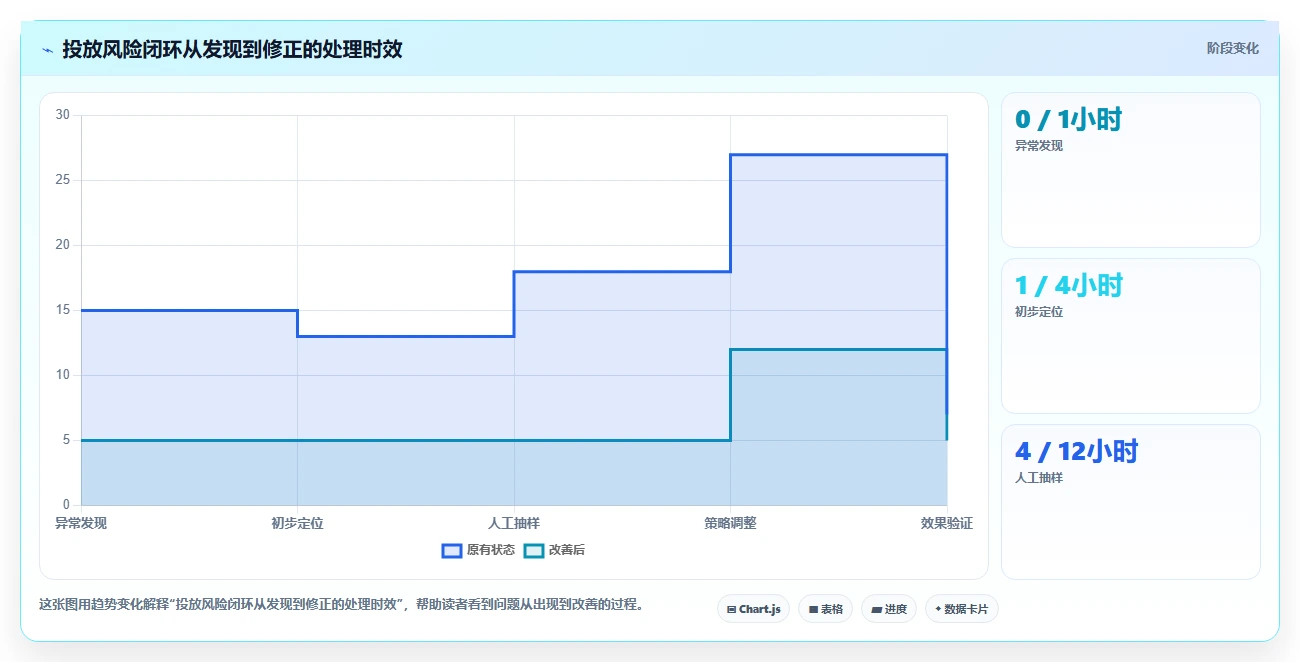Click the 策略调整 x-axis label

coord(730,523)
